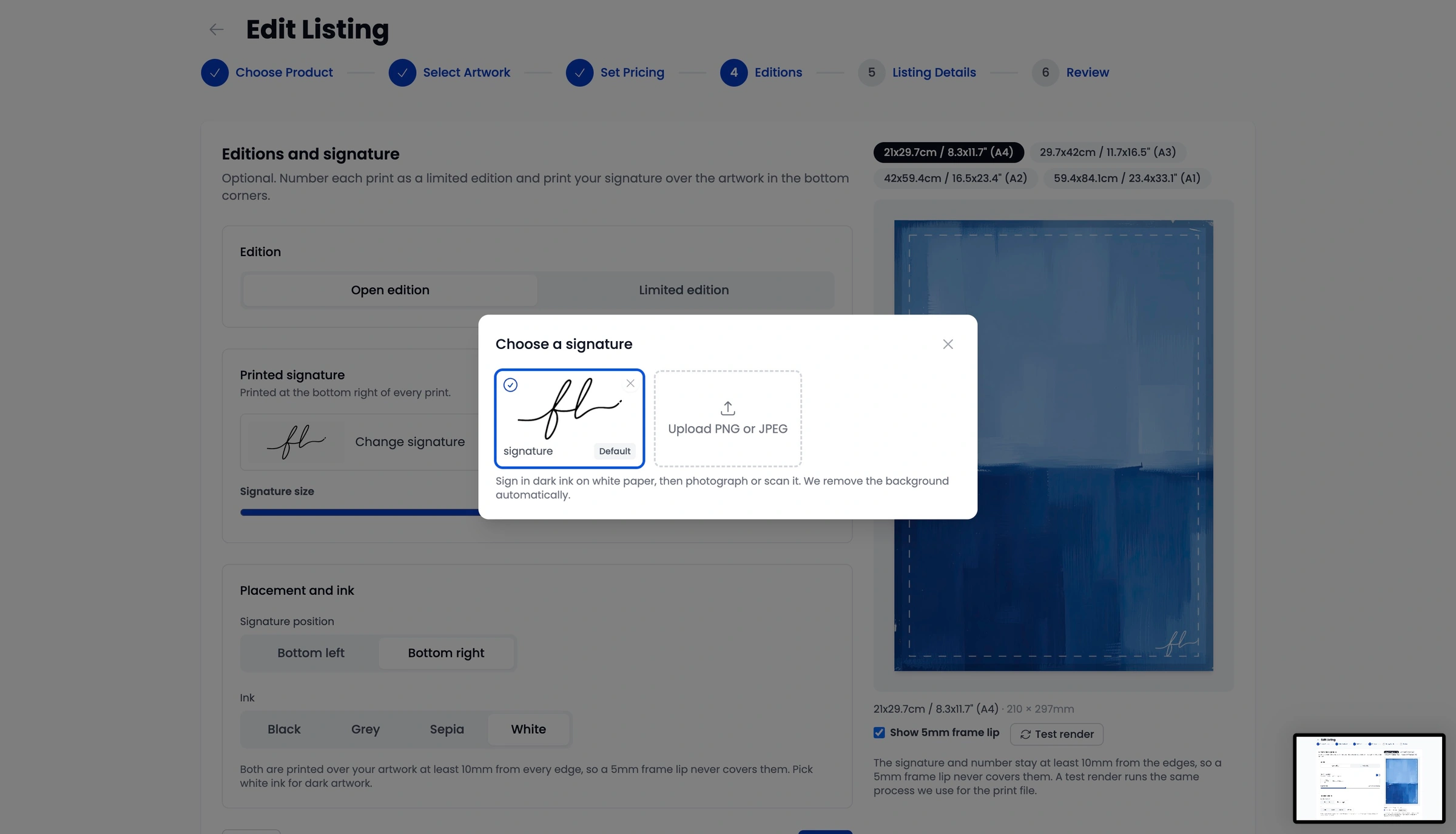Click the step 5 circle
The image size is (1456, 834).
(871, 73)
